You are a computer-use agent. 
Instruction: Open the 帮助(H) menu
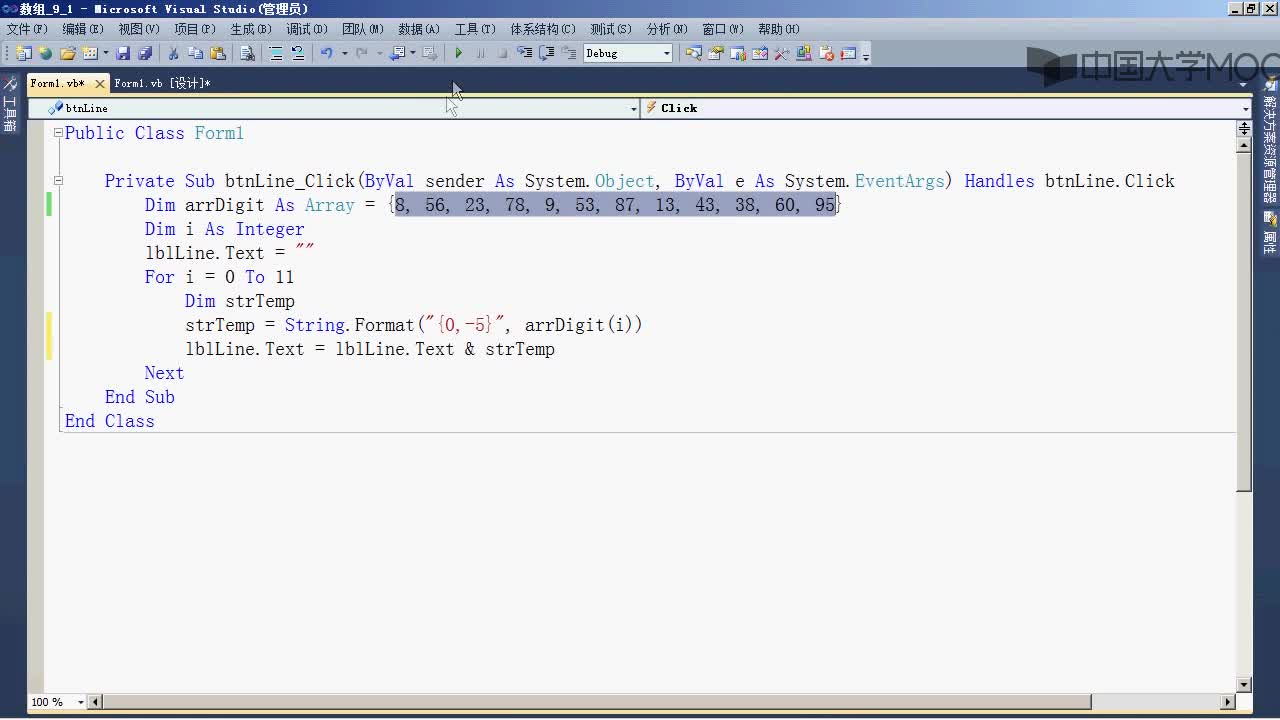[x=778, y=29]
